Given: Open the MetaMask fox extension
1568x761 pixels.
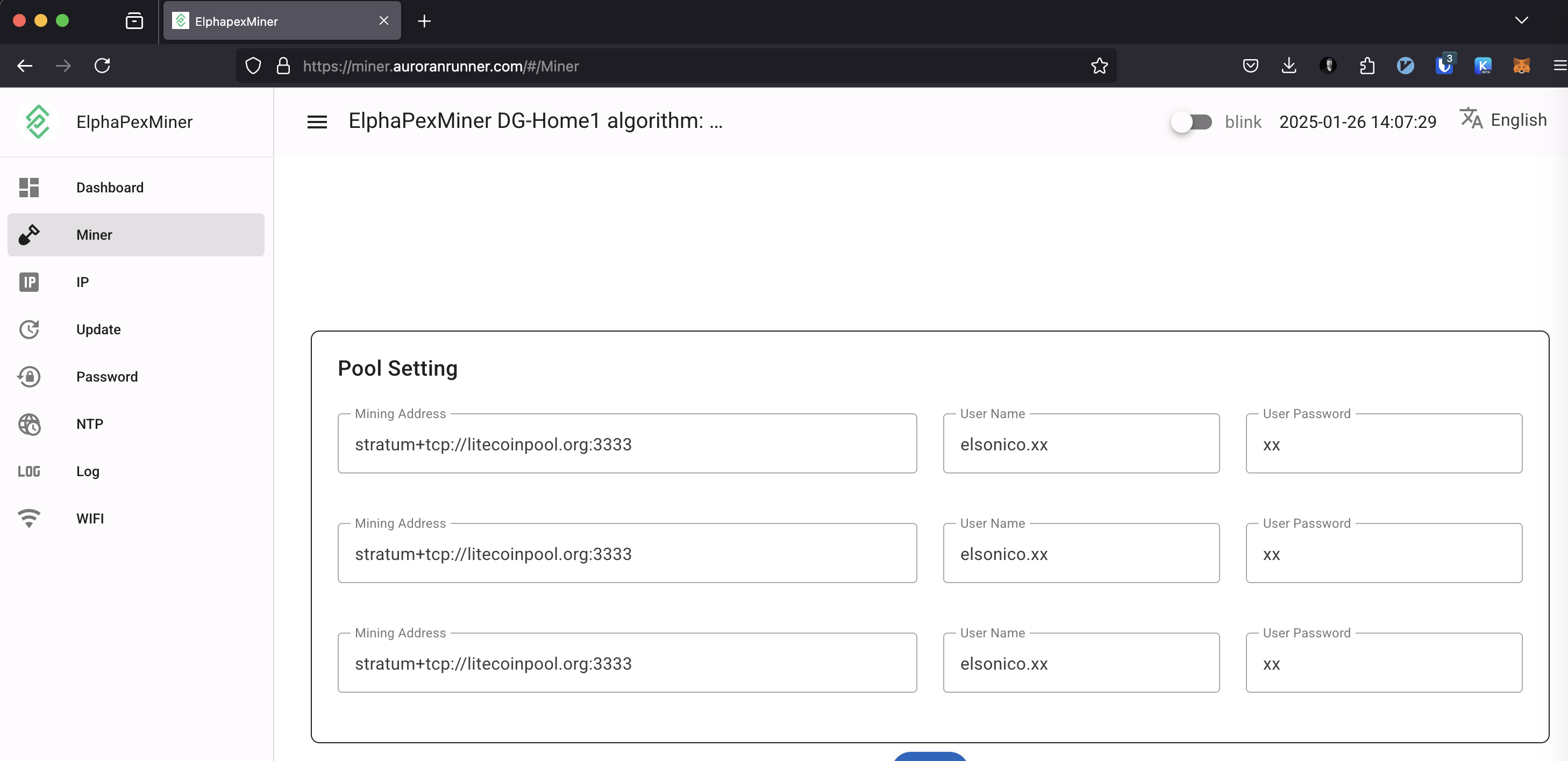Looking at the screenshot, I should pos(1521,66).
